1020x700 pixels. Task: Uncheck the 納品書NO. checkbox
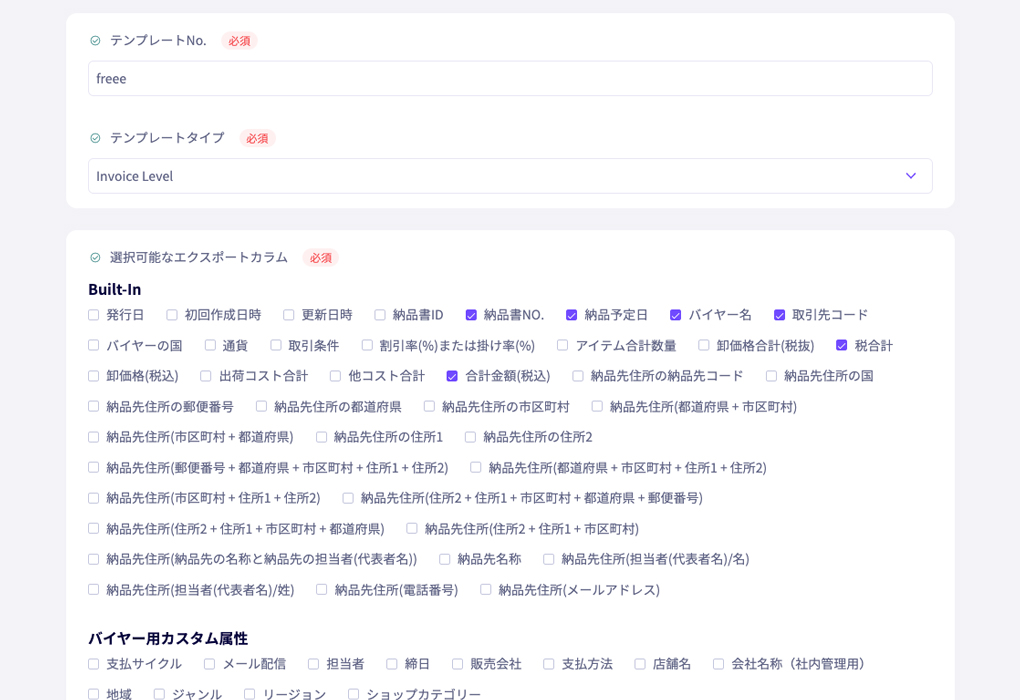(471, 315)
